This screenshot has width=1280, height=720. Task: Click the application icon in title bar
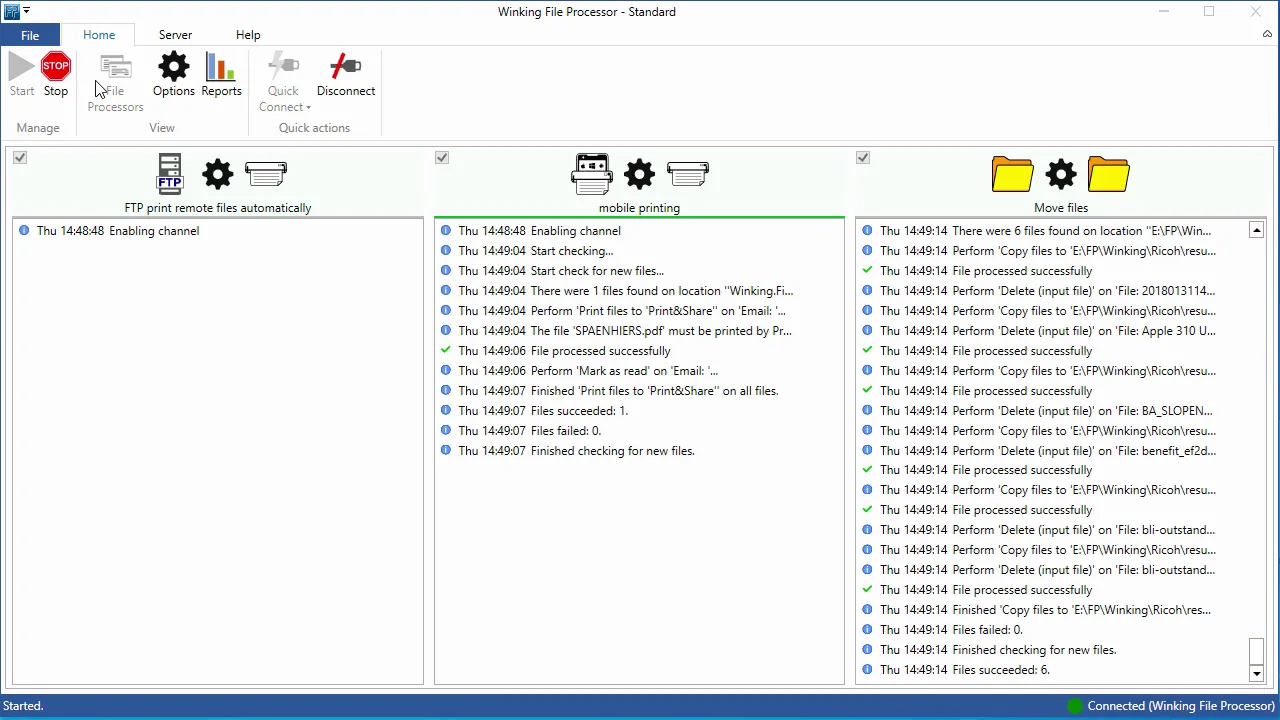[12, 11]
